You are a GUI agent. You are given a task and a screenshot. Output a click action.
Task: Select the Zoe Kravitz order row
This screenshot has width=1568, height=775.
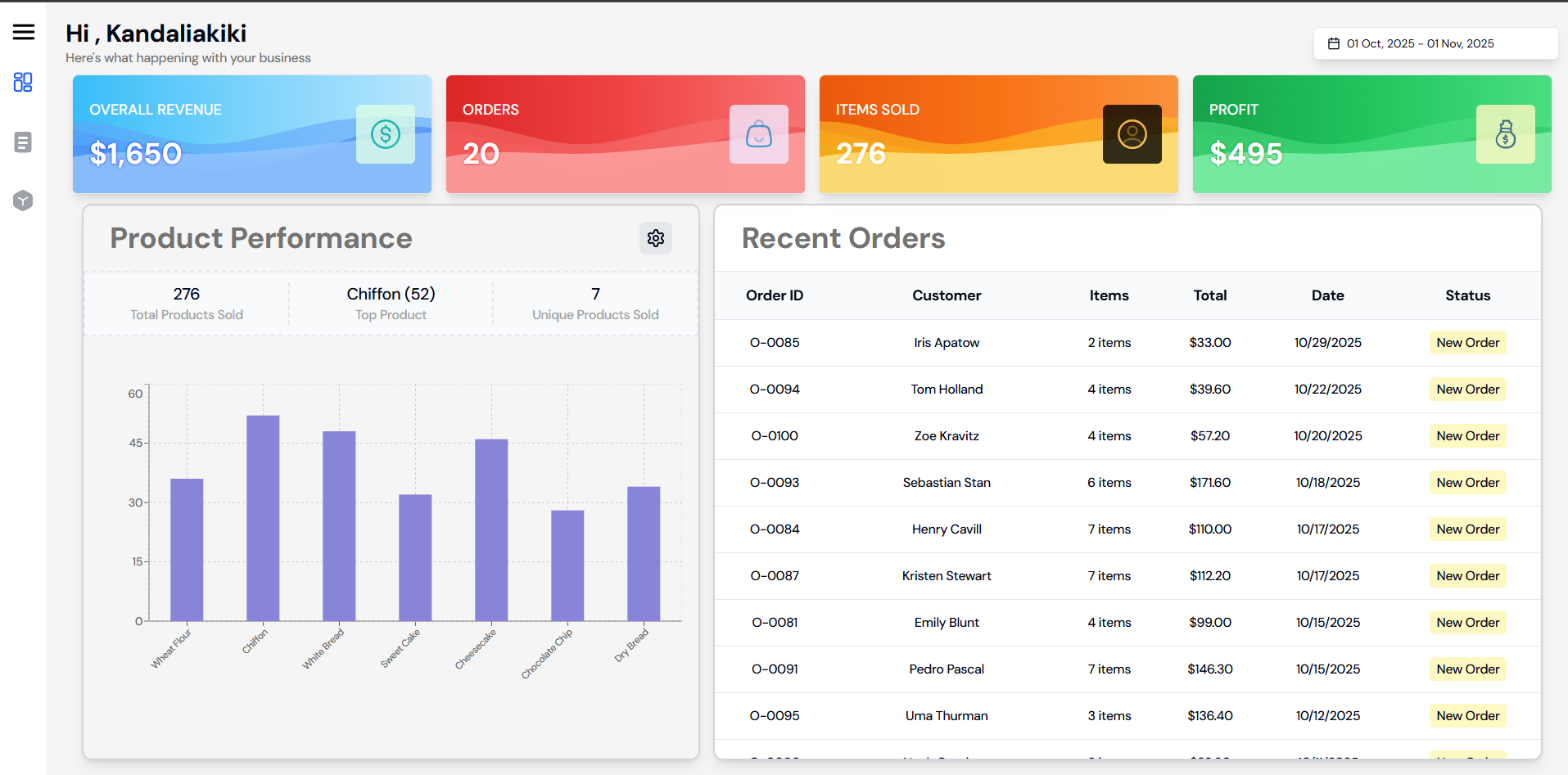946,435
